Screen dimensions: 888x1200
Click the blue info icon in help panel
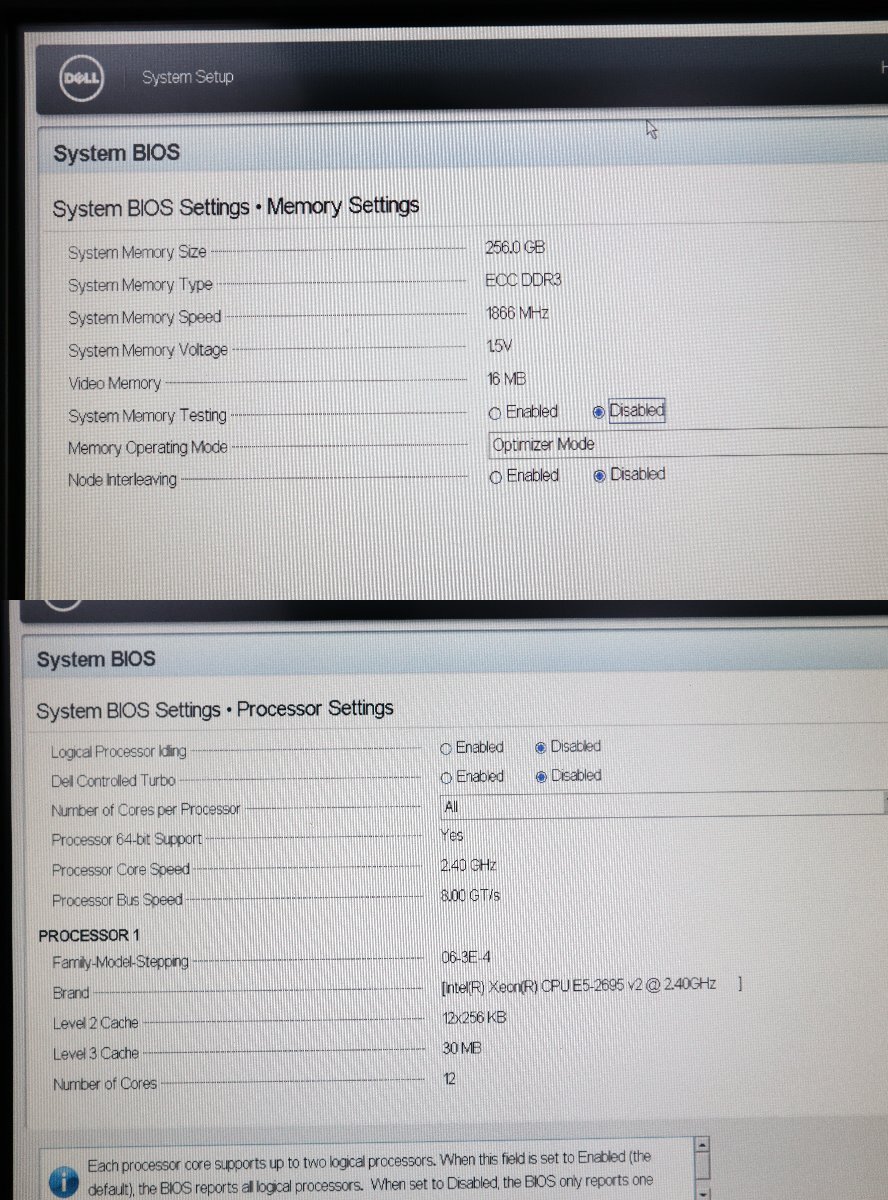point(62,1181)
